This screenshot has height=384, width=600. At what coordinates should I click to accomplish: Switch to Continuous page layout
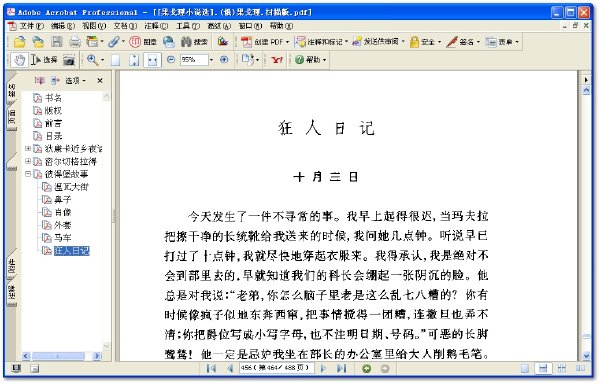[x=543, y=368]
